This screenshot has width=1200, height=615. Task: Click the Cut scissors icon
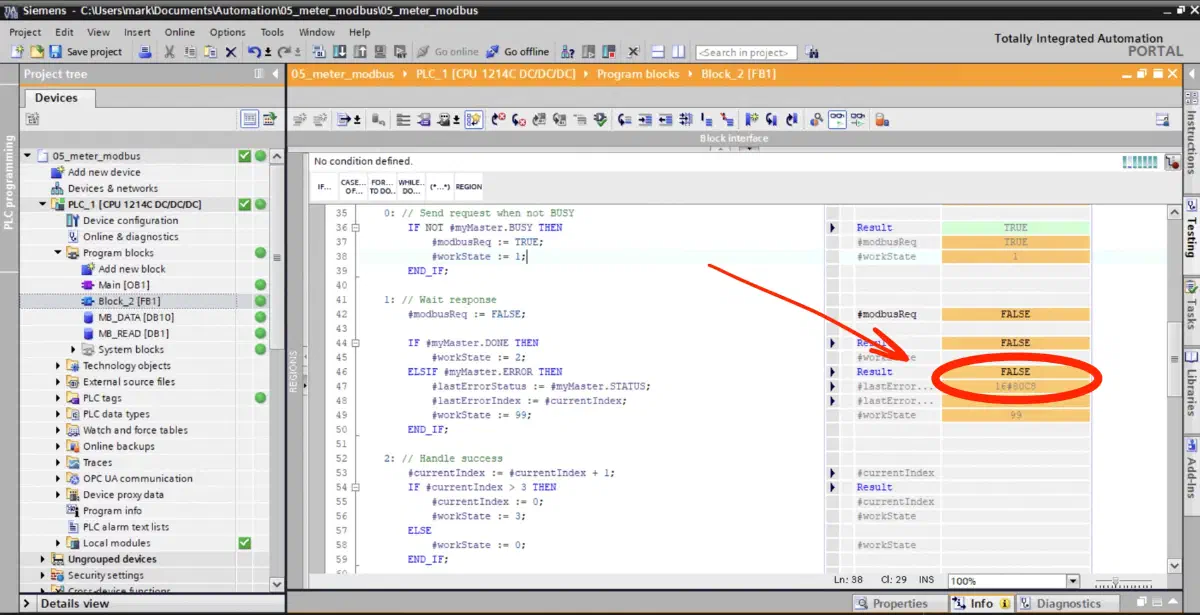coord(171,52)
